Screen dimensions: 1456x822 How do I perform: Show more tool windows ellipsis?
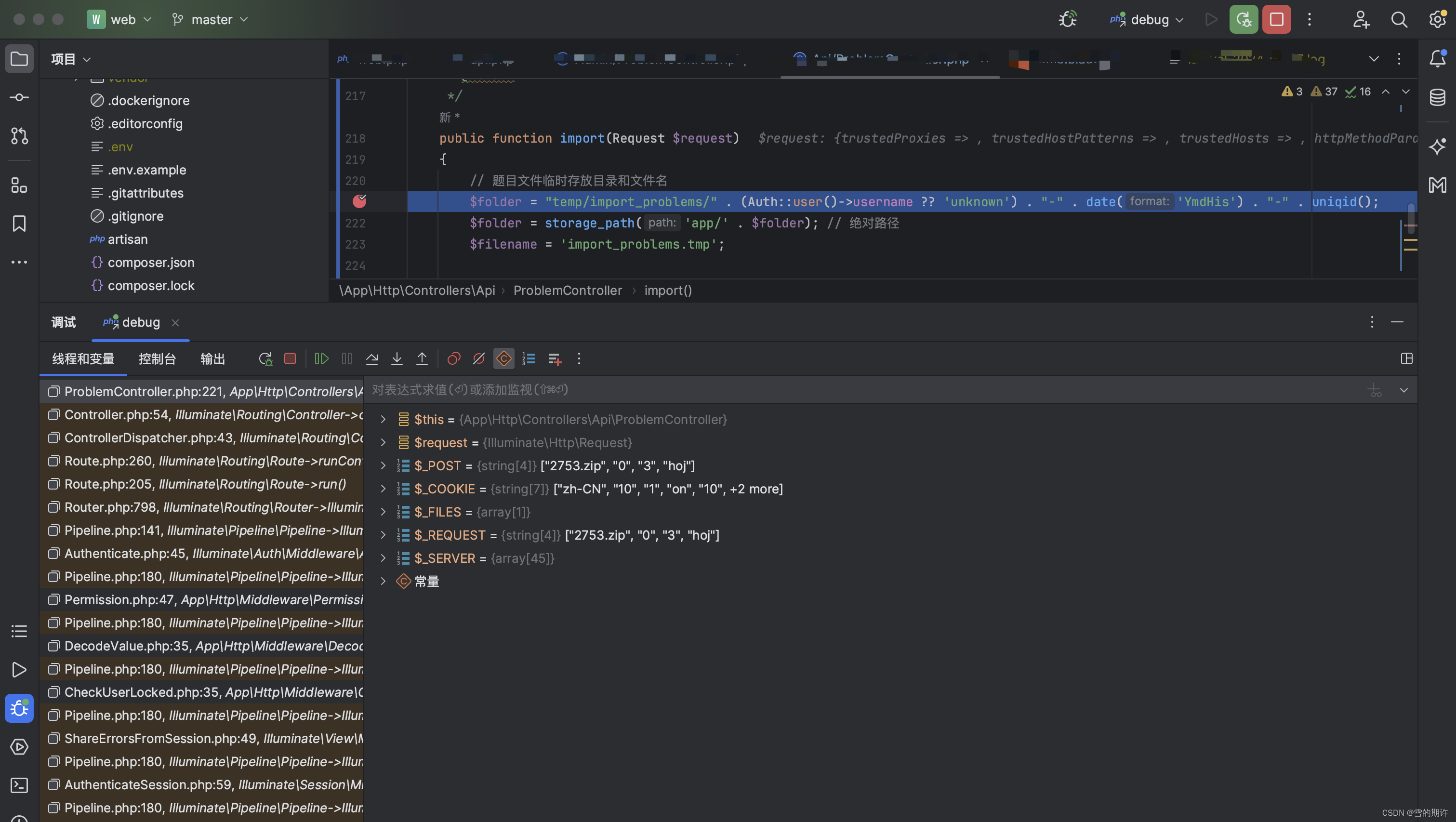19,262
